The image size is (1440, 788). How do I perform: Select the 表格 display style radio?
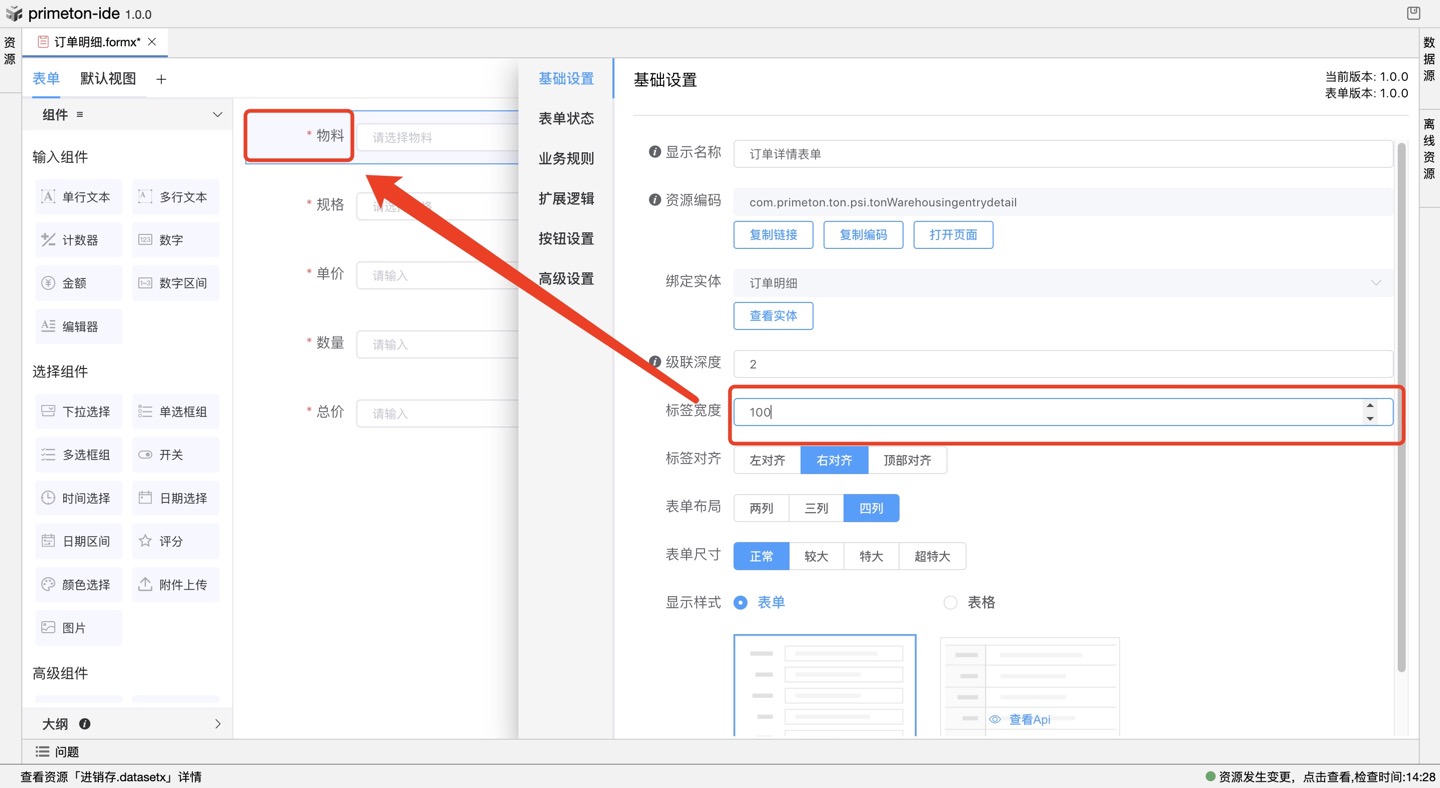[x=951, y=603]
